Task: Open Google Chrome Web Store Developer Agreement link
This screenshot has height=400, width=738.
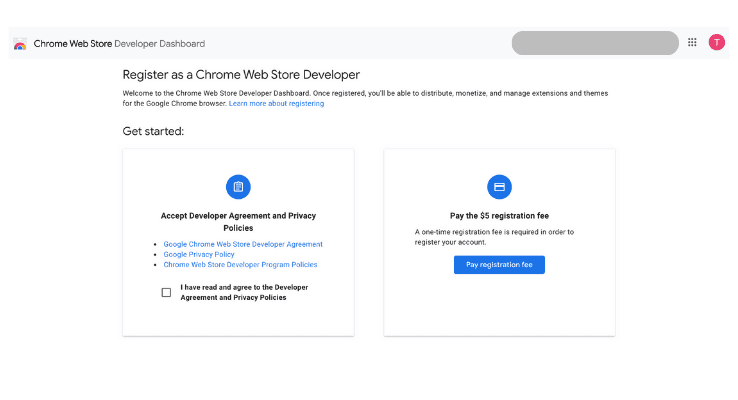Action: 243,244
